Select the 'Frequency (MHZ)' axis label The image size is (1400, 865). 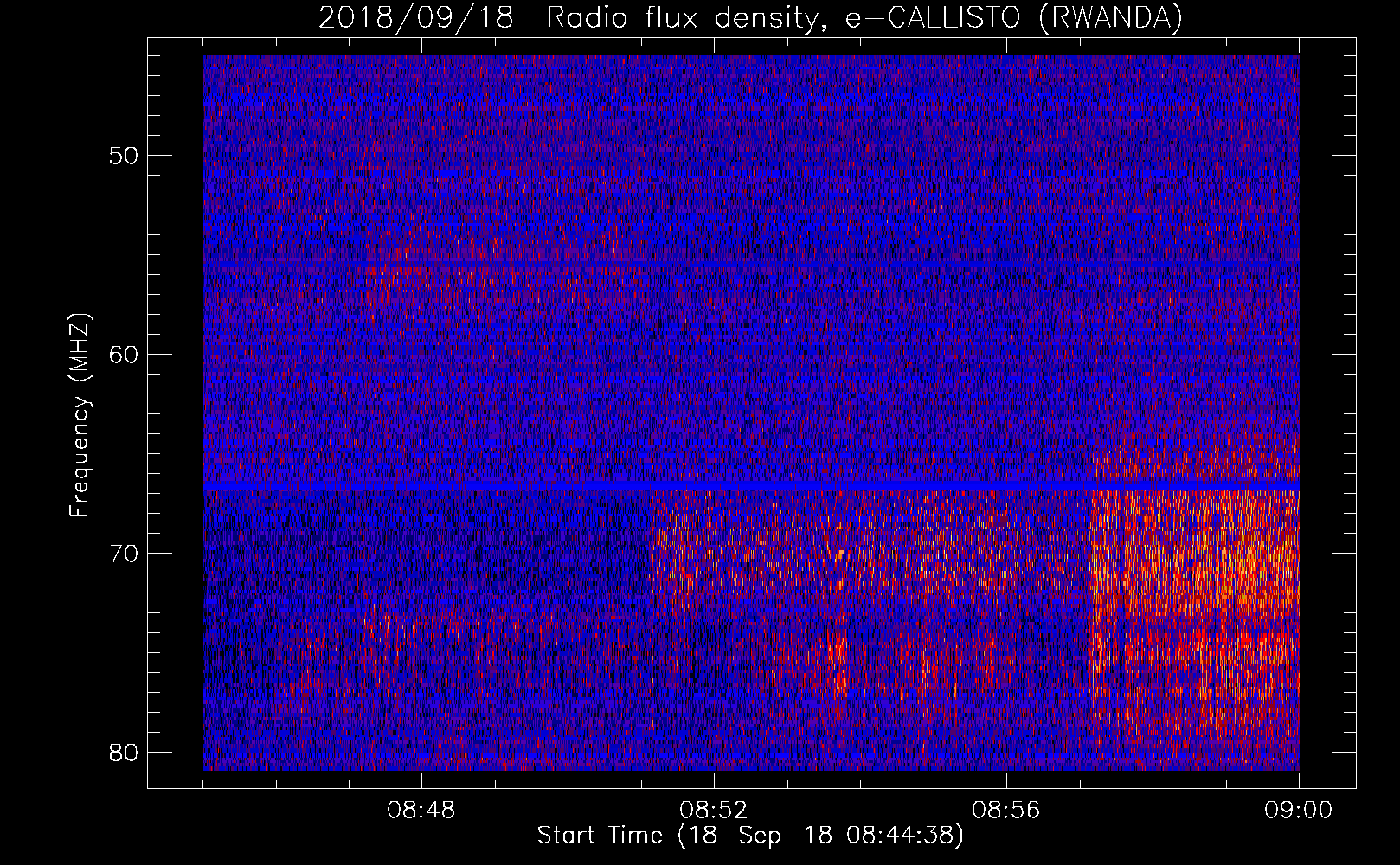(x=79, y=415)
